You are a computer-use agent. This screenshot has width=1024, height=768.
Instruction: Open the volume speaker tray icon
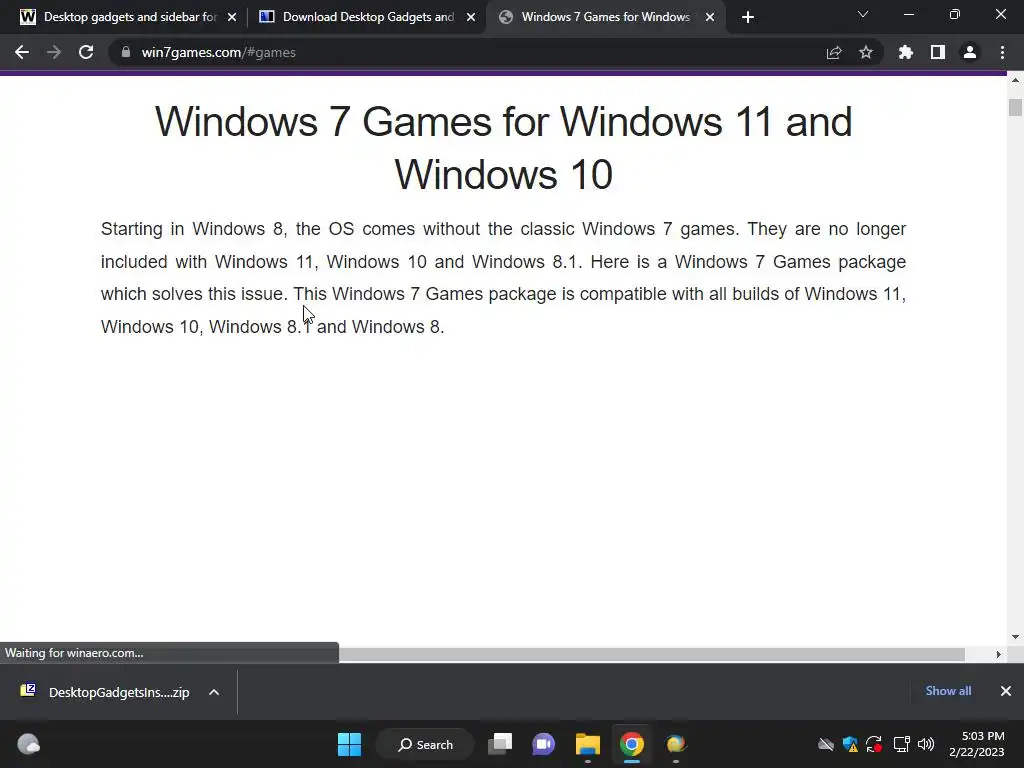click(926, 744)
